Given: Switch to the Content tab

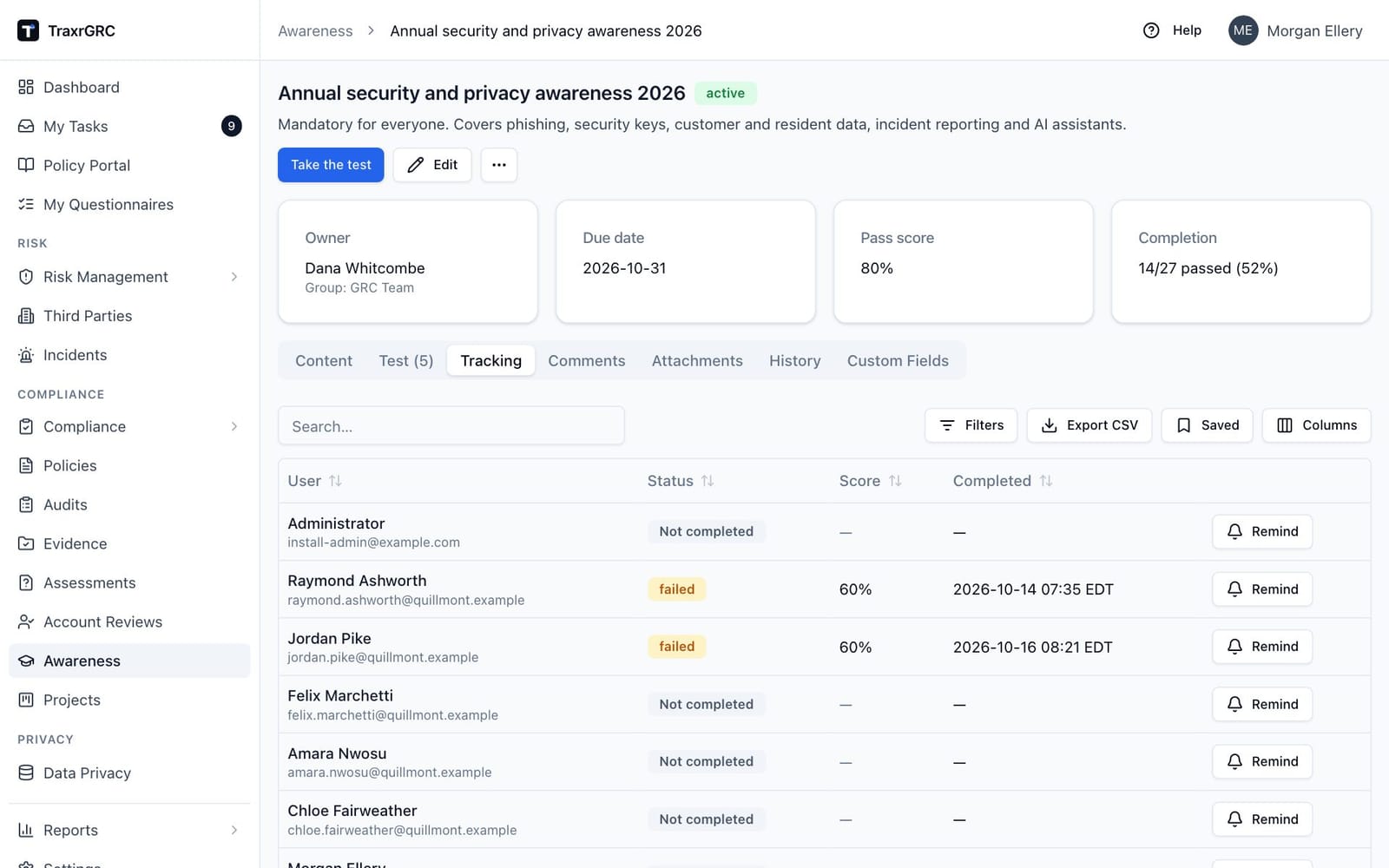Looking at the screenshot, I should tap(324, 360).
